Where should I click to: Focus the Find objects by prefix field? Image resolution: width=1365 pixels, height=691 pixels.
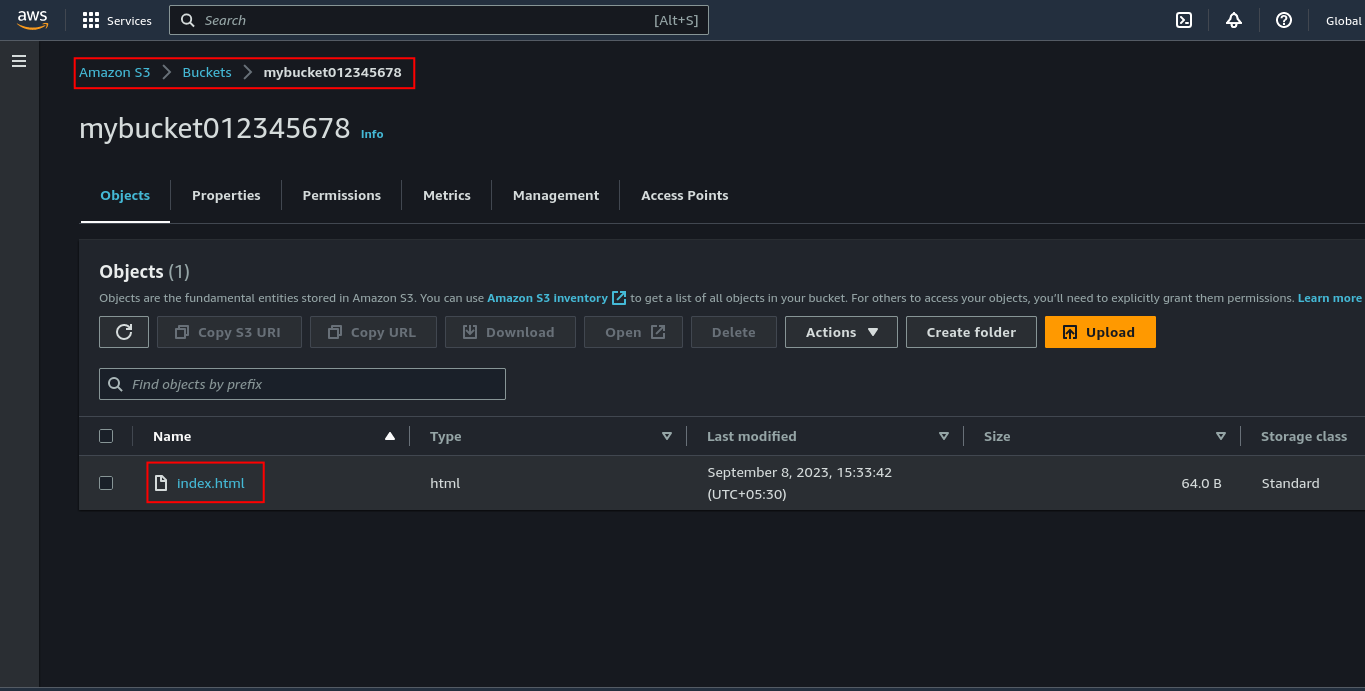tap(302, 384)
